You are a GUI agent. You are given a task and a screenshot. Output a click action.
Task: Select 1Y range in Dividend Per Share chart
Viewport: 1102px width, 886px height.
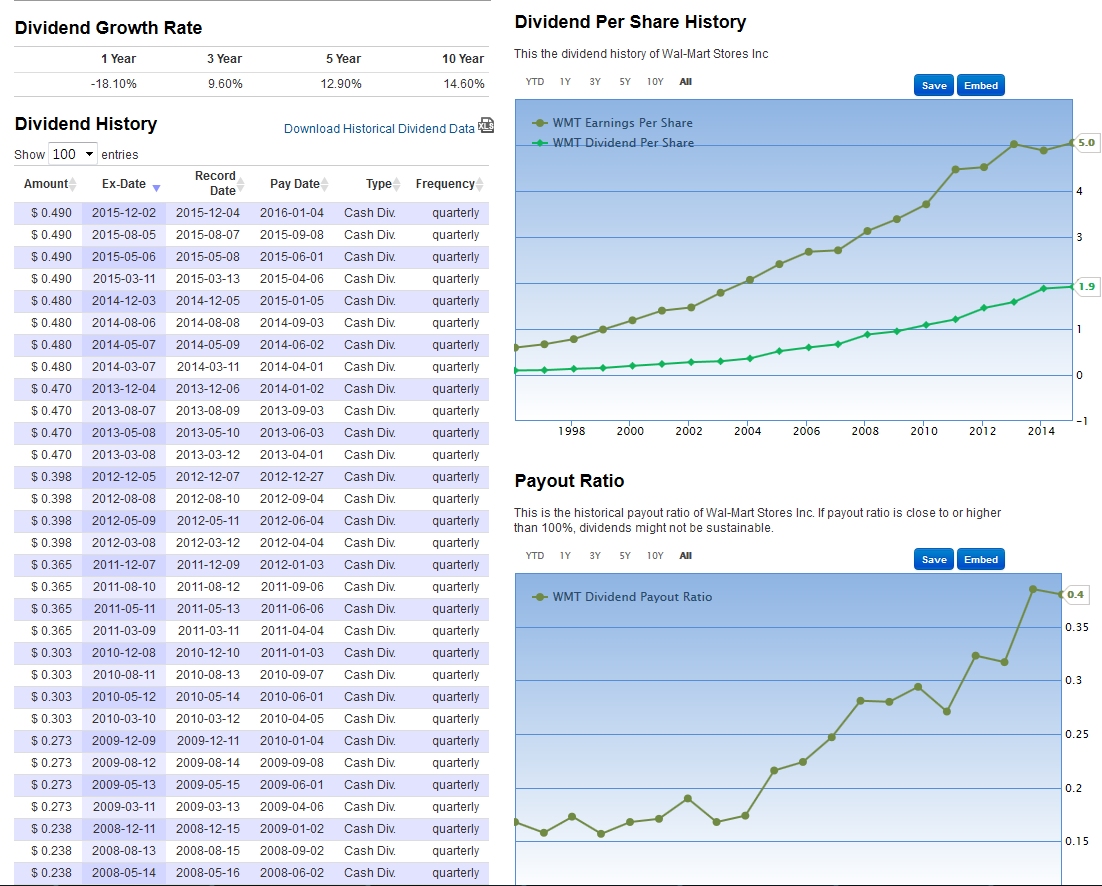(565, 82)
